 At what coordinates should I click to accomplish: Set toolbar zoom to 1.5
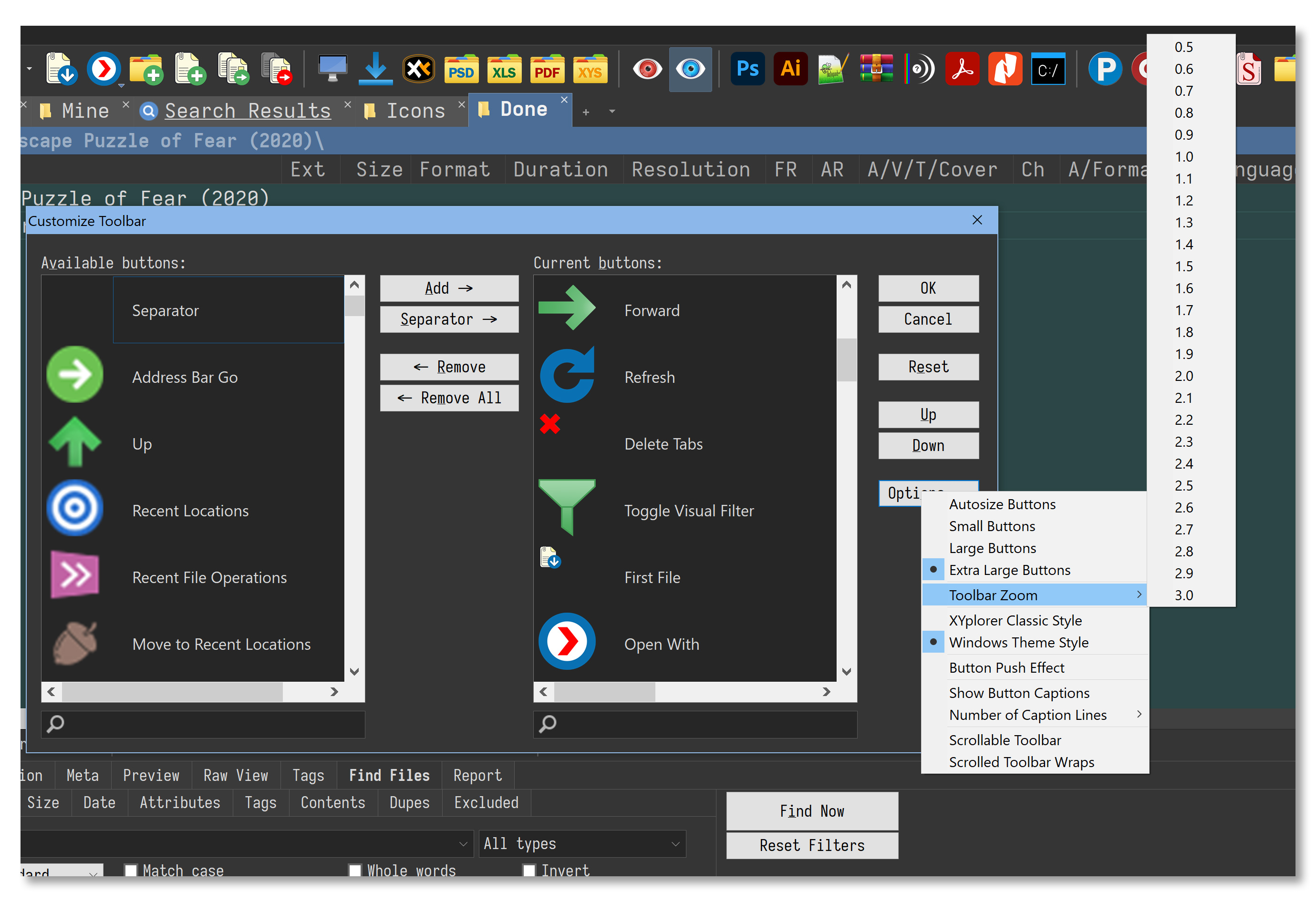click(1183, 266)
